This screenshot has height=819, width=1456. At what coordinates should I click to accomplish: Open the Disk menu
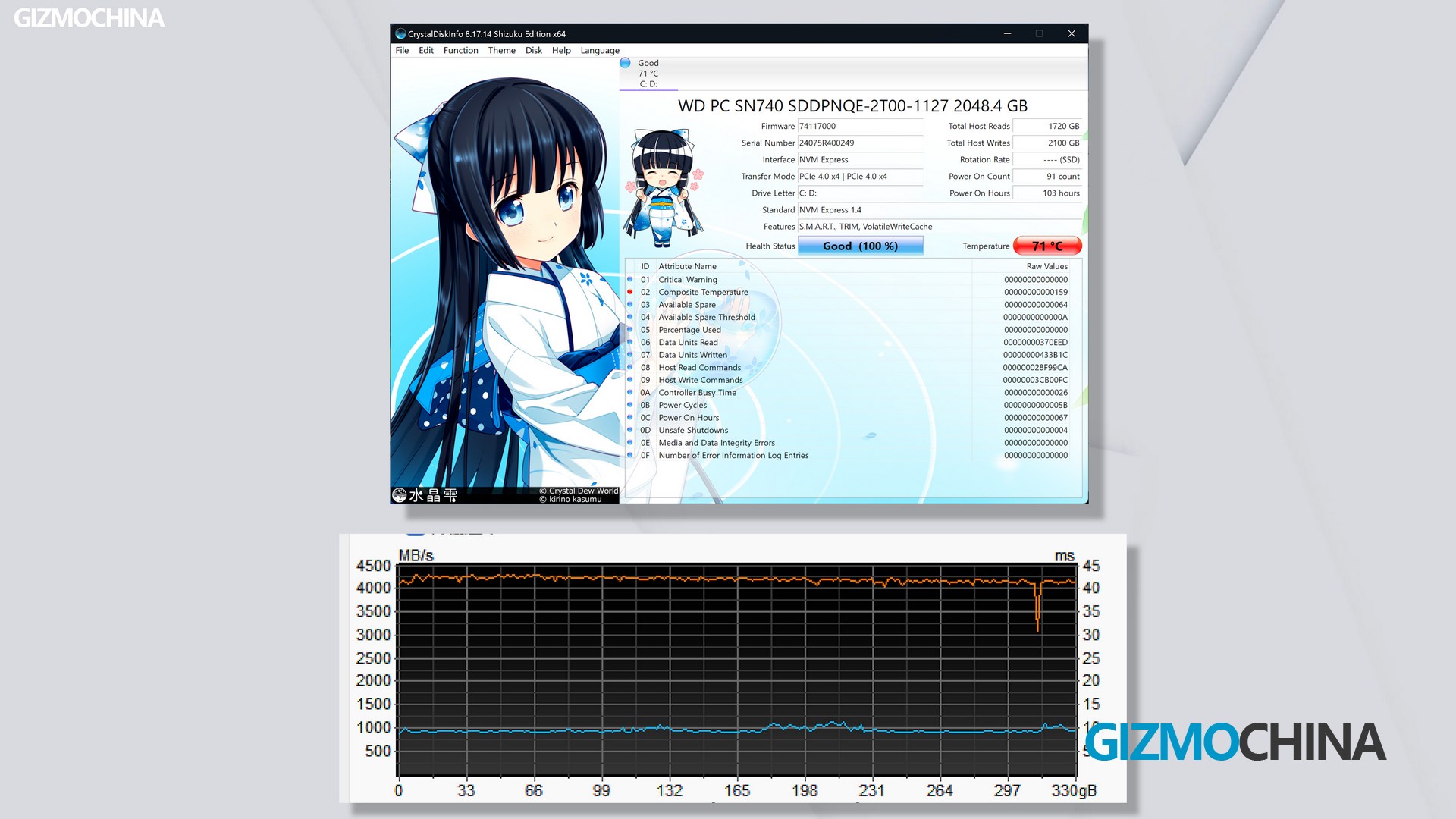534,50
